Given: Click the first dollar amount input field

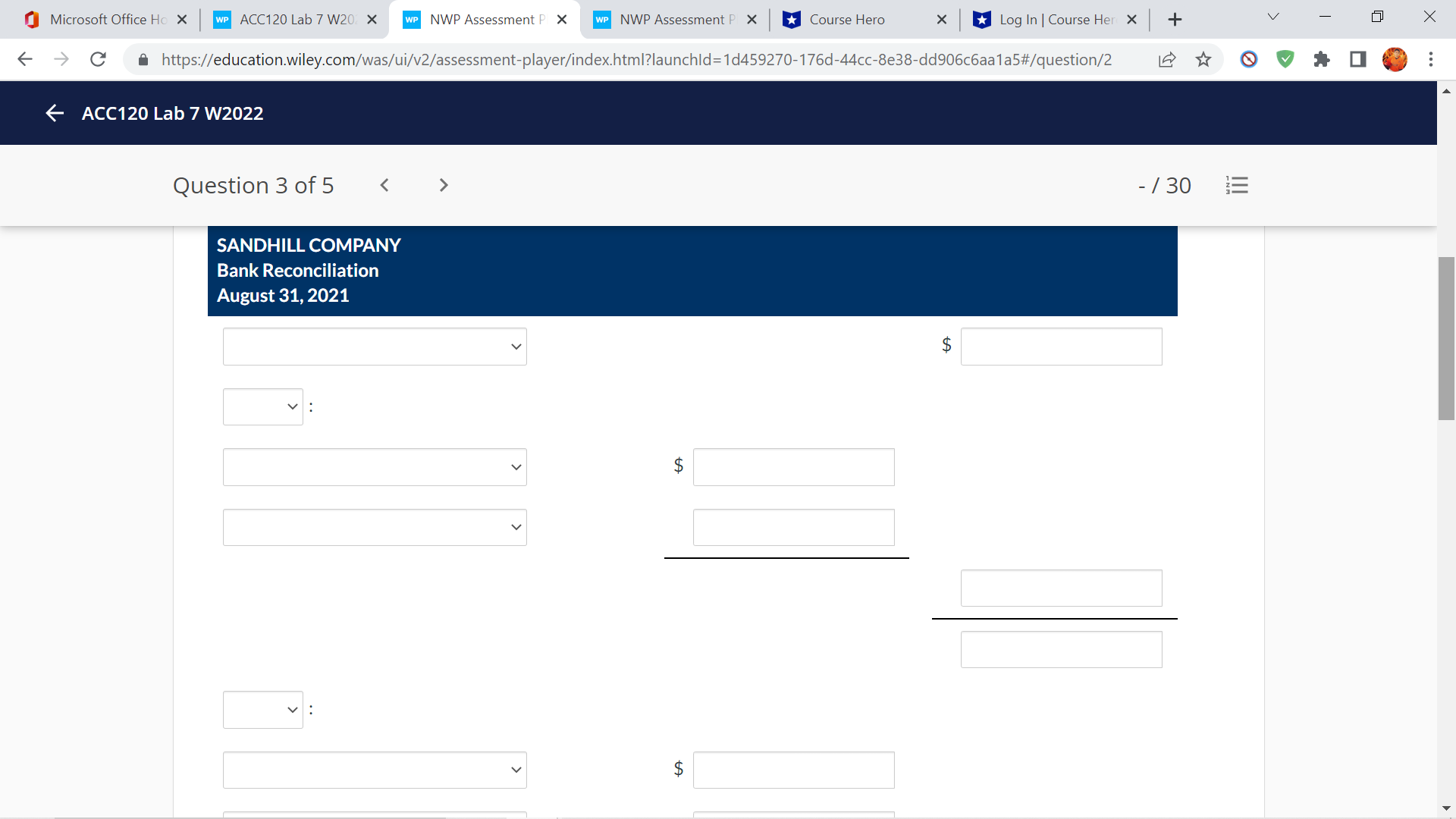Looking at the screenshot, I should [x=1061, y=346].
